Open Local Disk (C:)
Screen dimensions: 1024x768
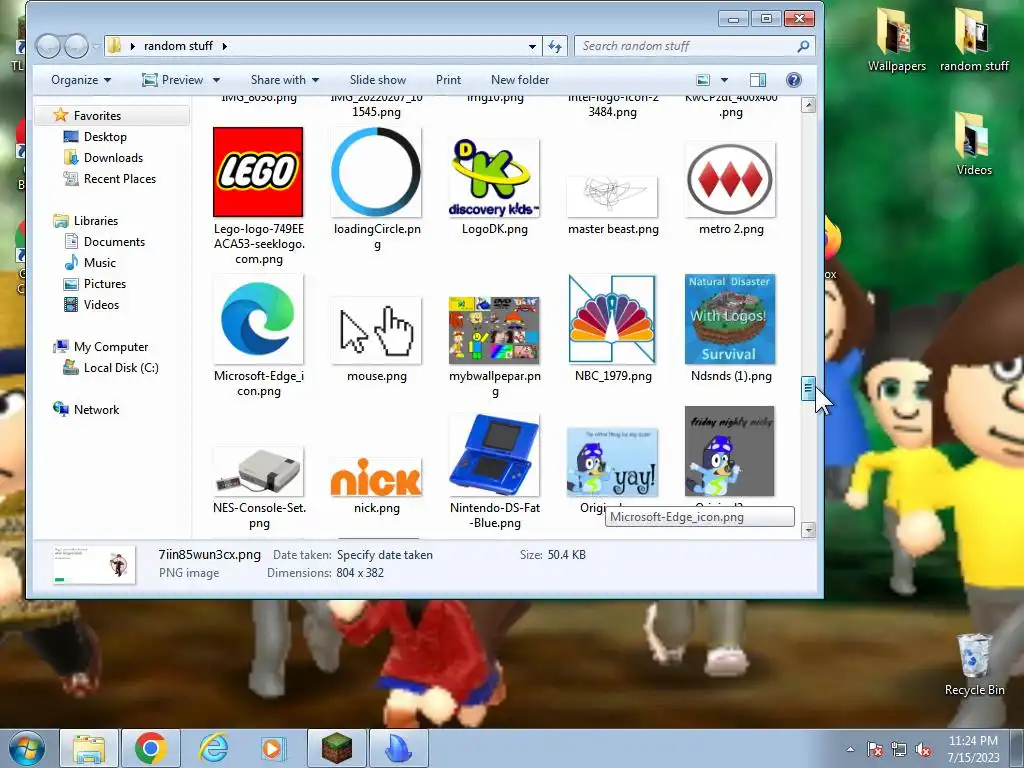pyautogui.click(x=121, y=368)
